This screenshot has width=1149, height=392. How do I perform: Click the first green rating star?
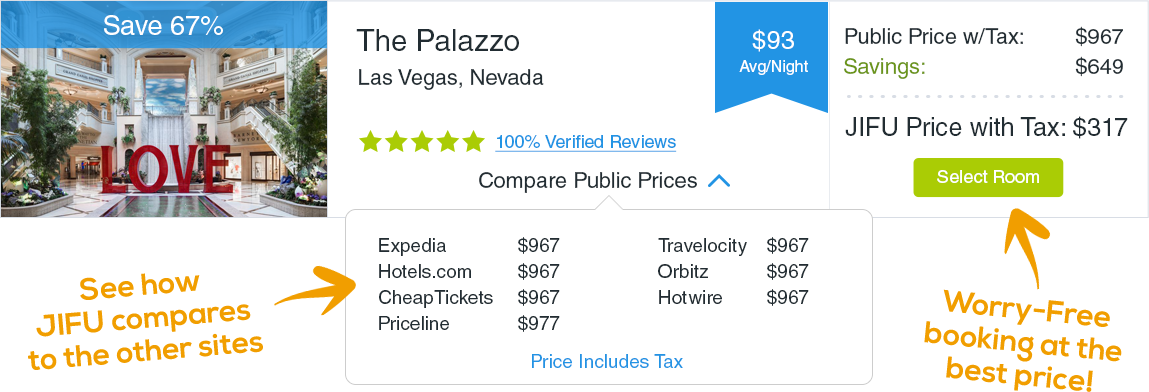[370, 141]
